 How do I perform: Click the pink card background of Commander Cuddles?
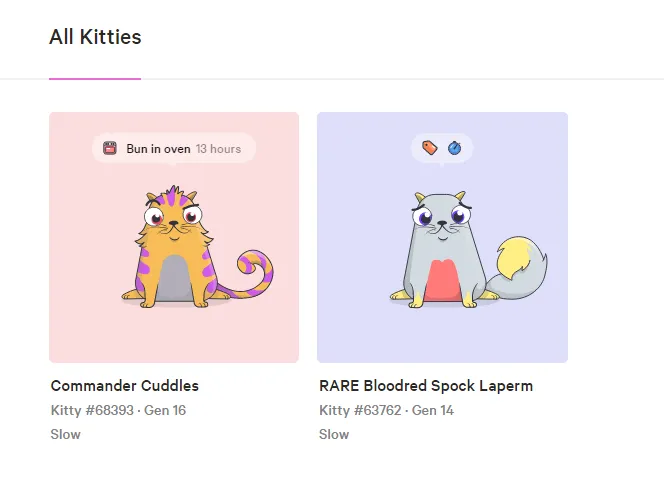(x=85, y=330)
